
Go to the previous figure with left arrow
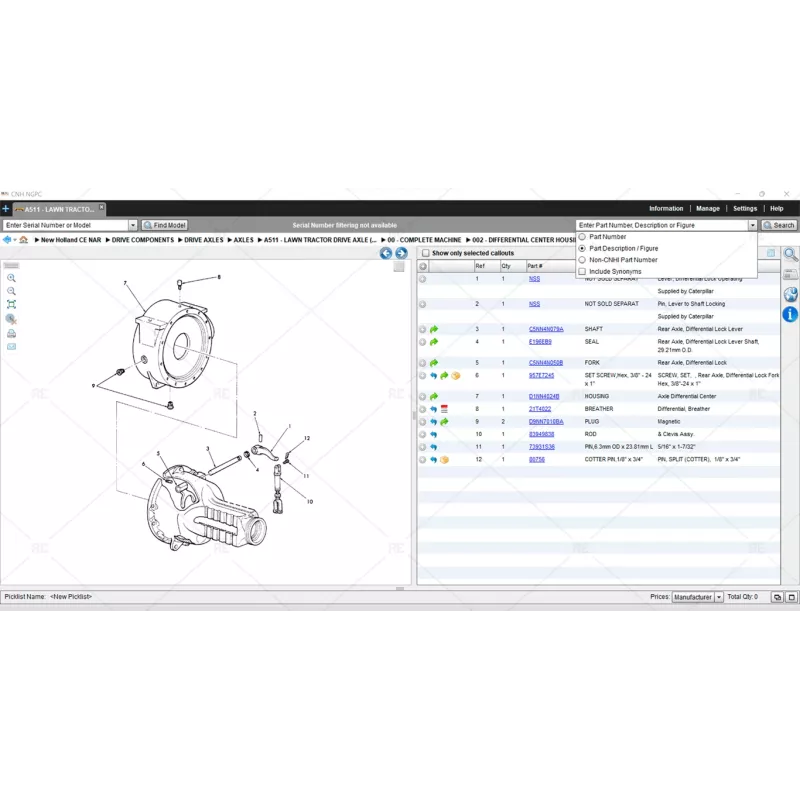pos(385,254)
